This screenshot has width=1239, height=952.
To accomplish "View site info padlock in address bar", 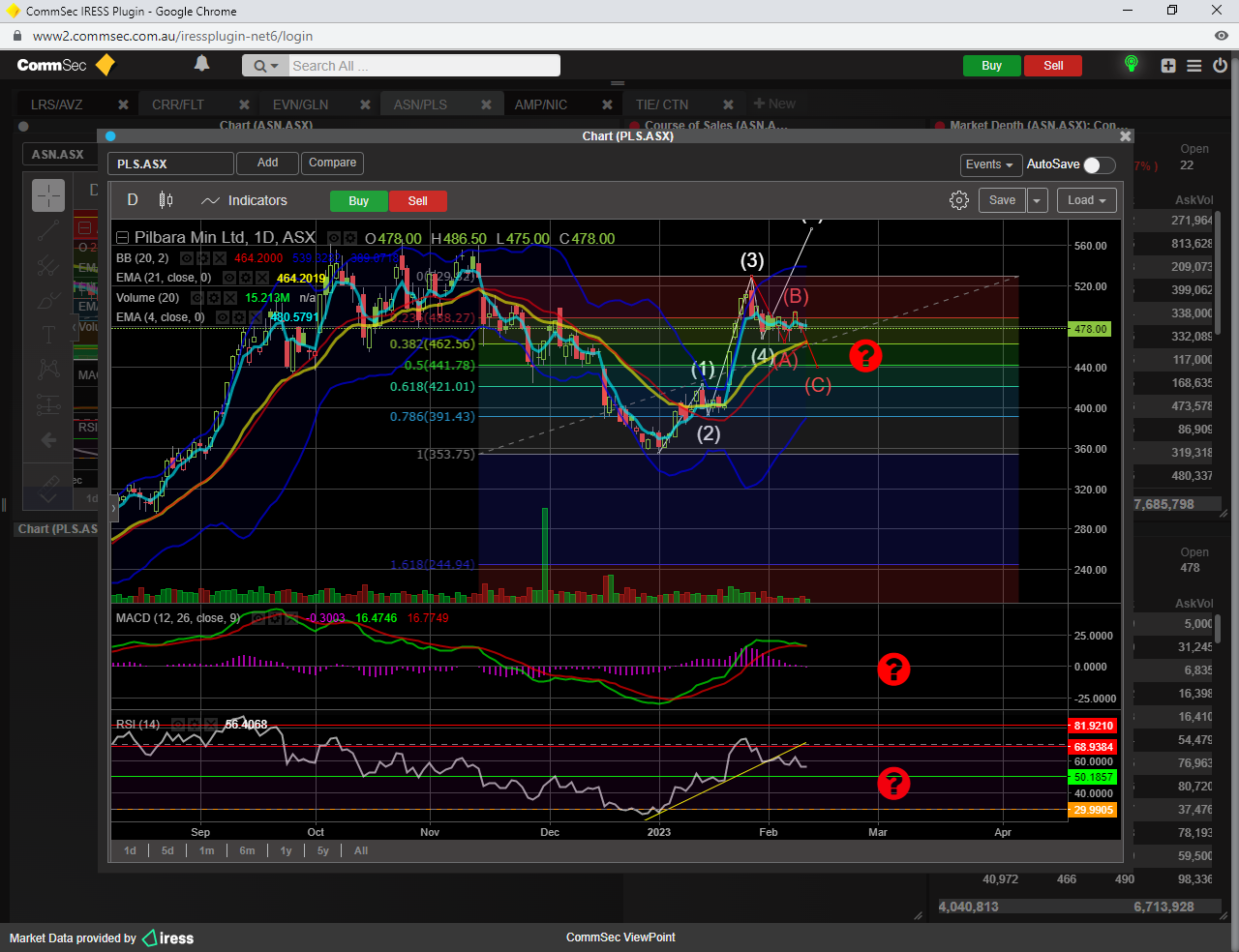I will 16,36.
